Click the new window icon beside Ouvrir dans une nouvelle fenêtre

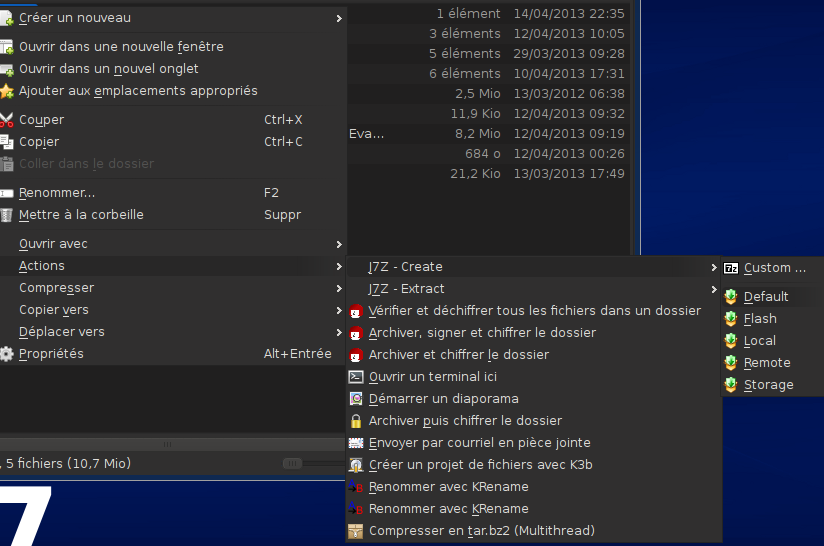pyautogui.click(x=6, y=47)
